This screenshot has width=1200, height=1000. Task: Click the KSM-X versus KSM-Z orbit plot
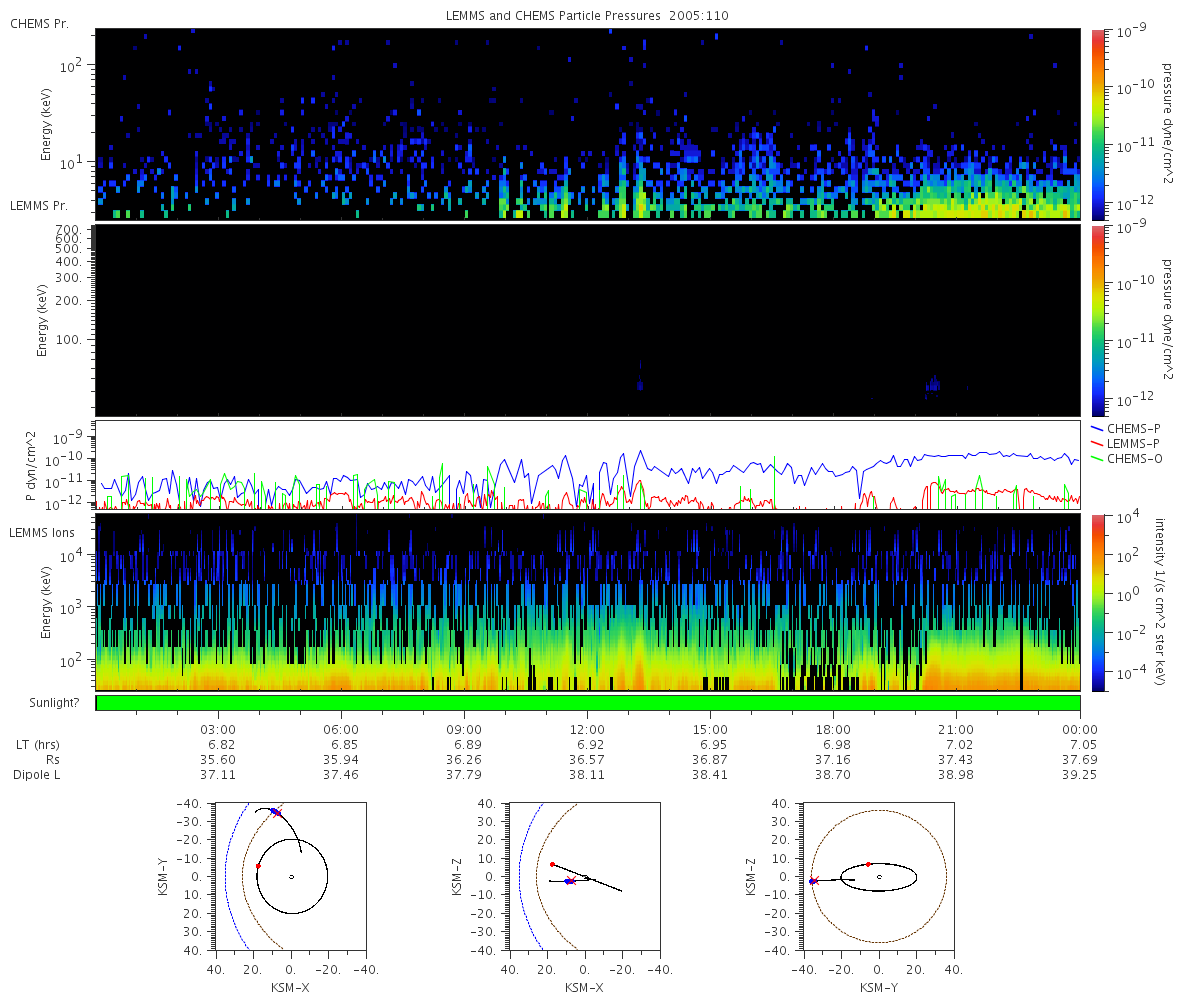[584, 876]
